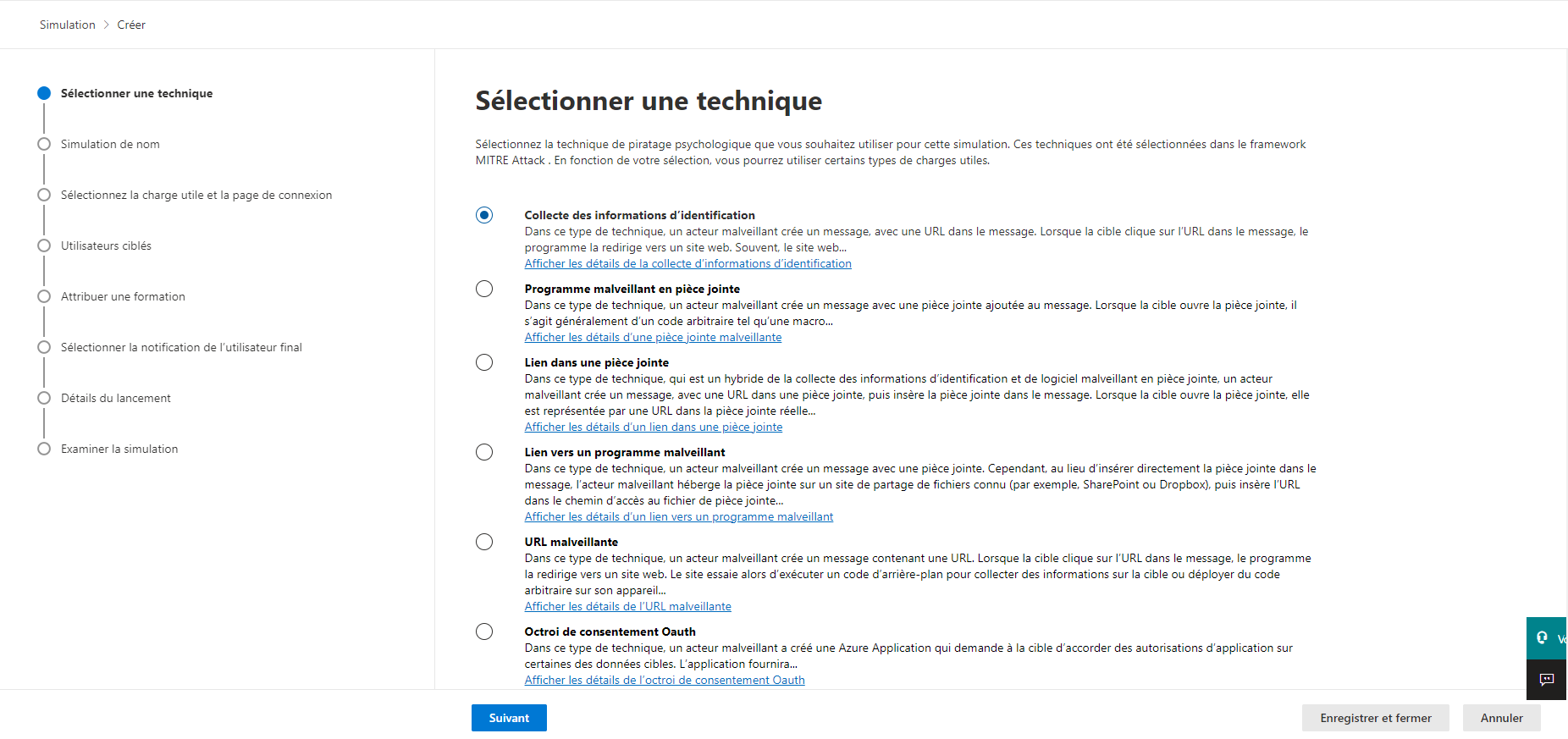
Task: Click Enregistrer et fermer button
Action: pyautogui.click(x=1376, y=718)
